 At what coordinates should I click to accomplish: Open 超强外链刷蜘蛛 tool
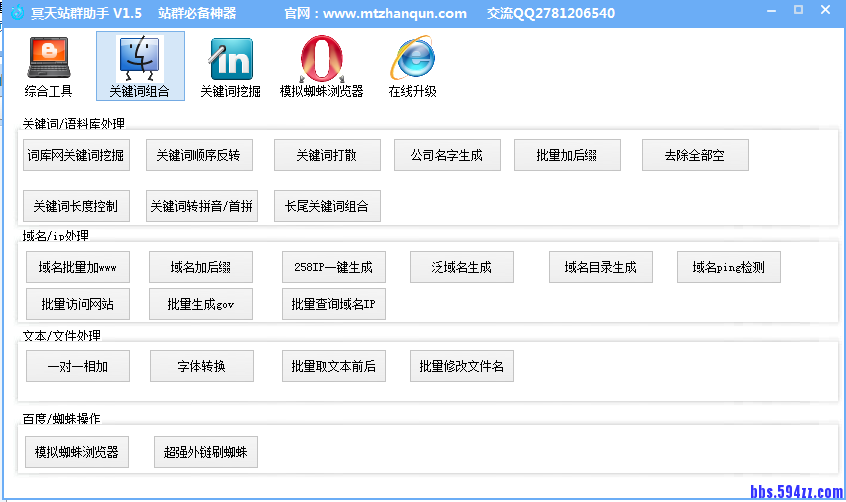pyautogui.click(x=206, y=452)
